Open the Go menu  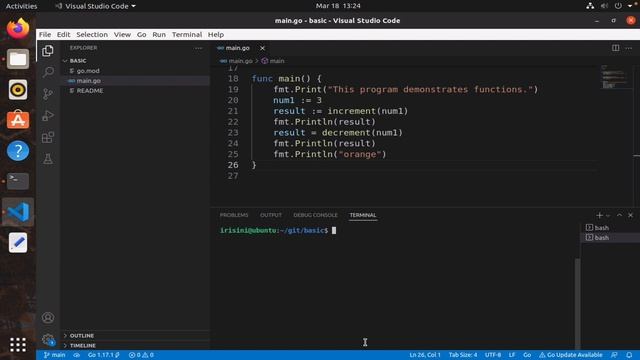coord(141,35)
